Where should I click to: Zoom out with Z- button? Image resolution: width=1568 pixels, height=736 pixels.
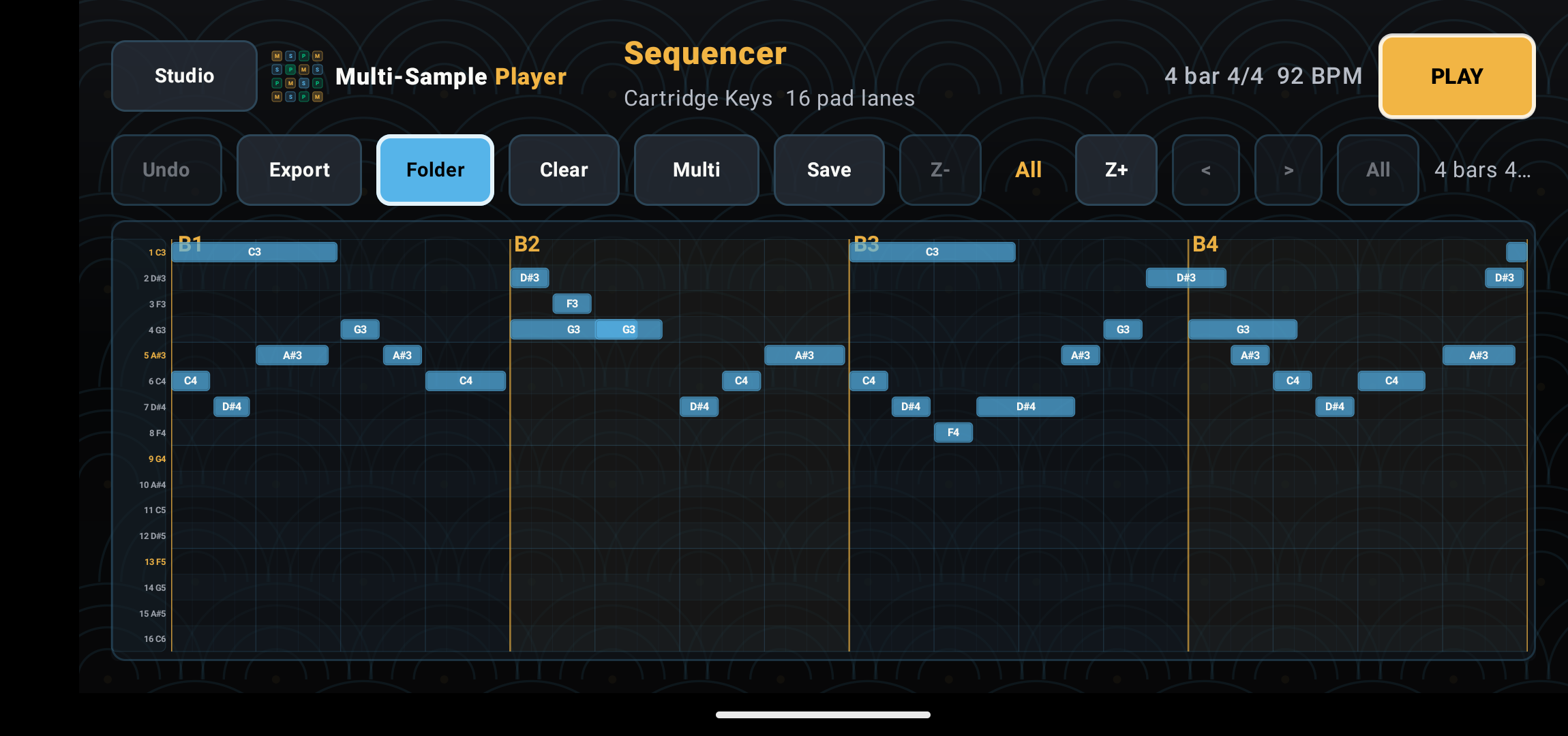pyautogui.click(x=940, y=170)
